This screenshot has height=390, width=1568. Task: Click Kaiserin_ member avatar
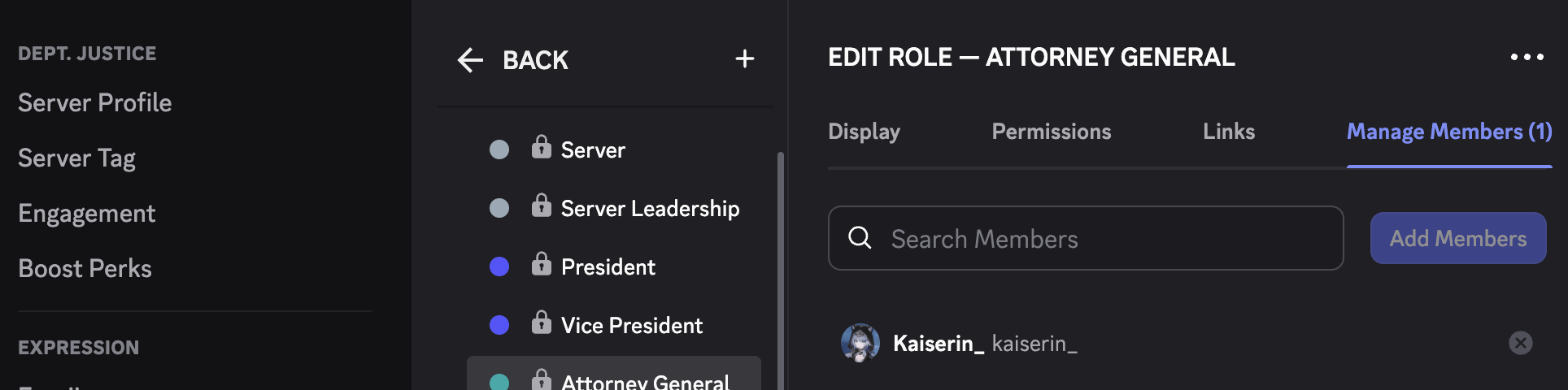(x=860, y=343)
